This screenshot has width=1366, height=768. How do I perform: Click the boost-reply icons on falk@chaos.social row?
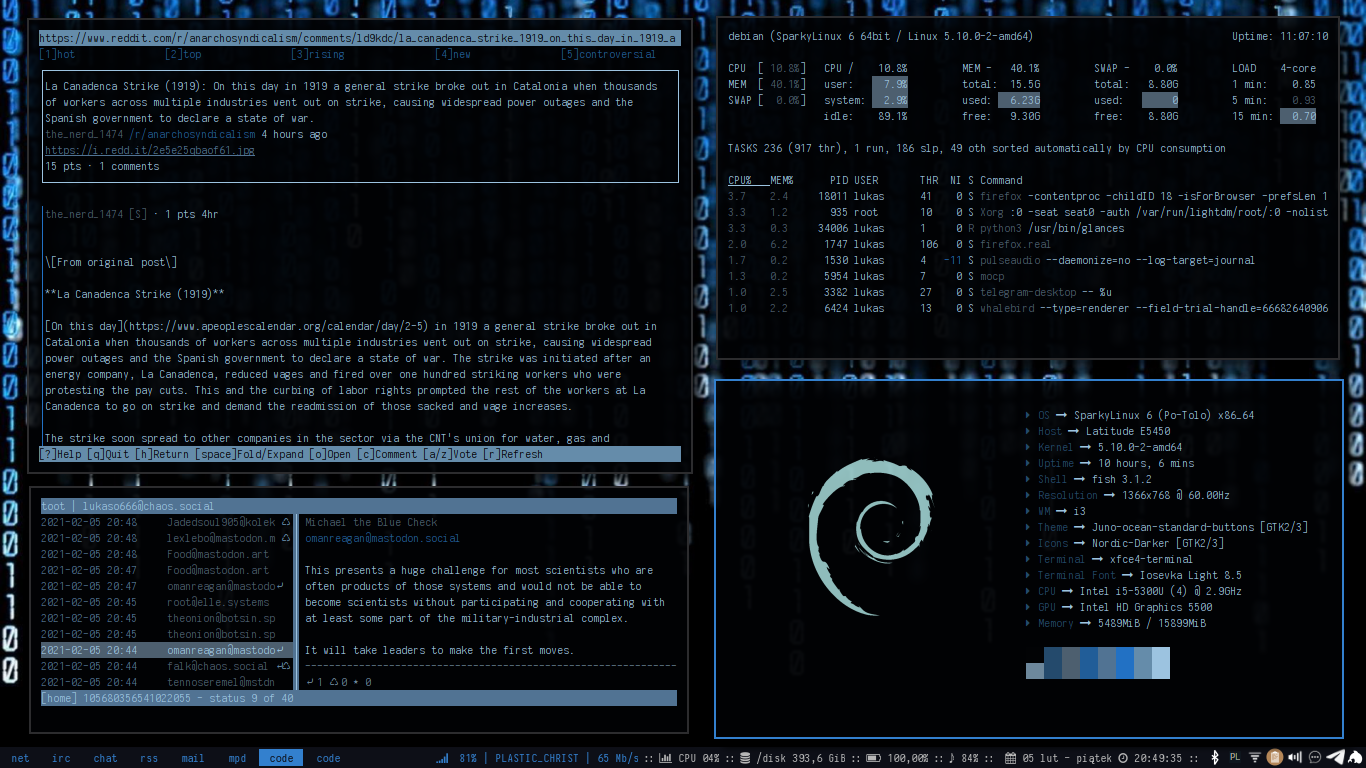pyautogui.click(x=282, y=666)
